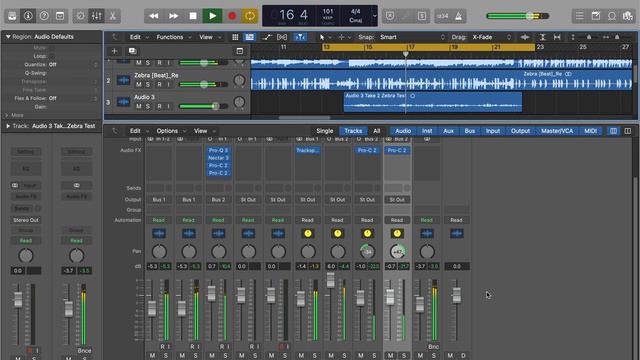Click the Fast Forward transport button
Screen dimensions: 640x360
[173, 16]
